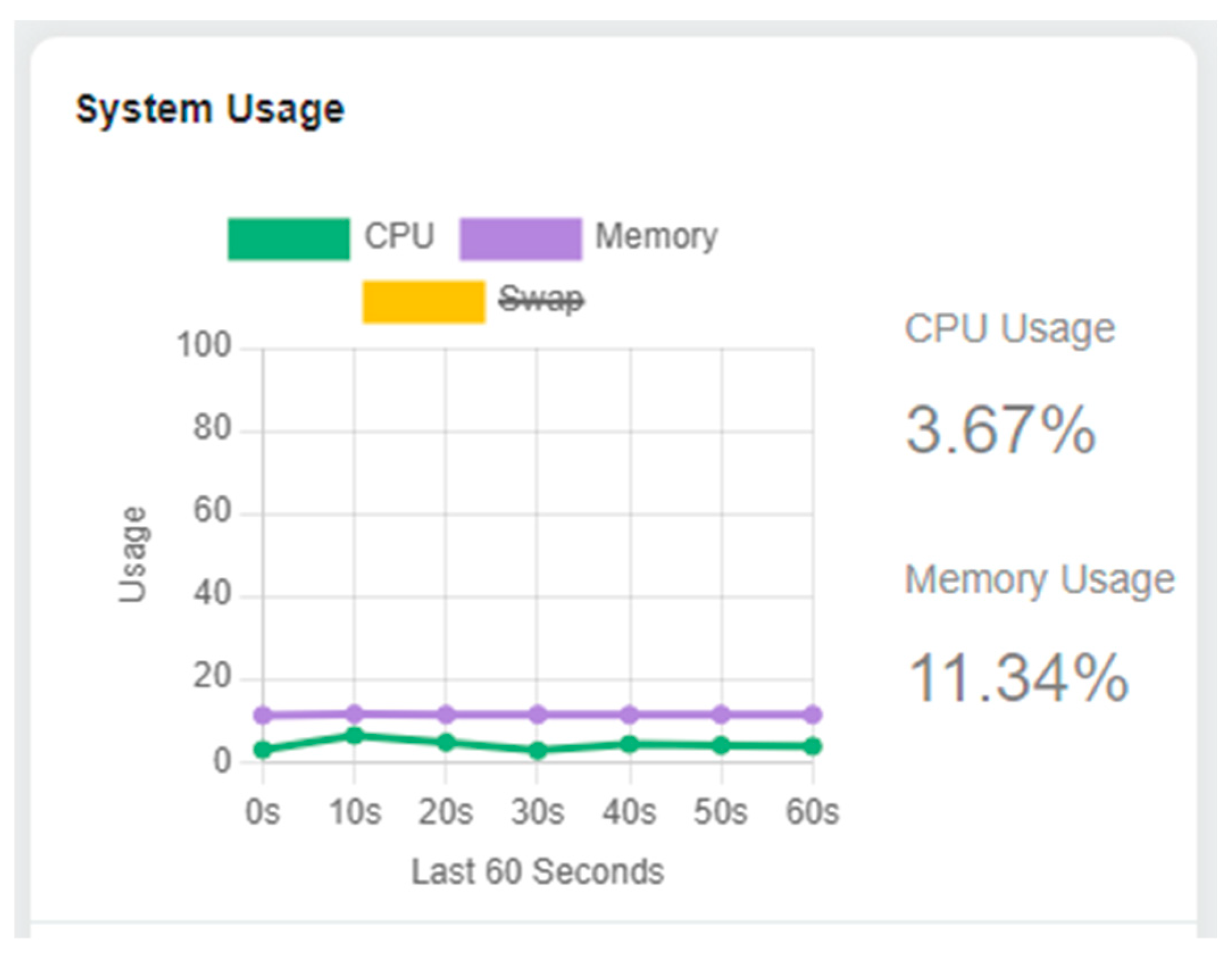1232x957 pixels.
Task: Click the Memory data point at 40s
Action: click(629, 714)
